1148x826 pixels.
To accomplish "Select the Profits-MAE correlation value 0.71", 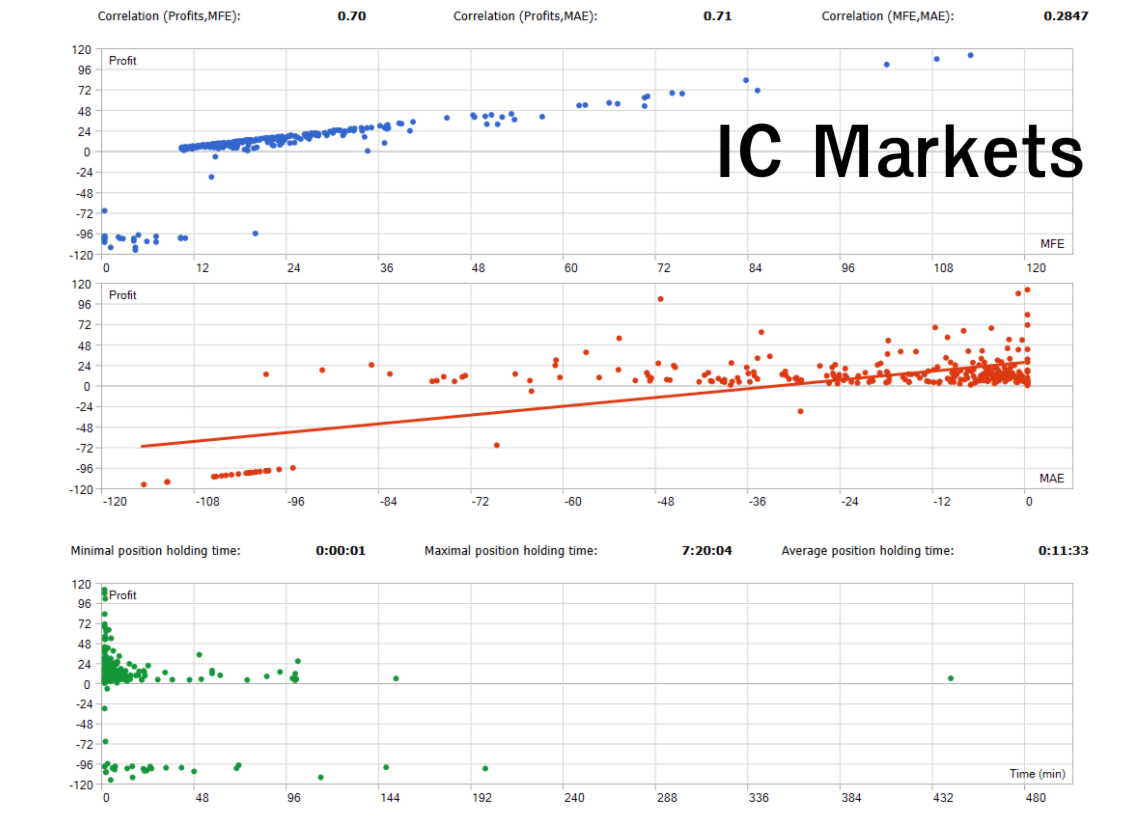I will point(718,16).
